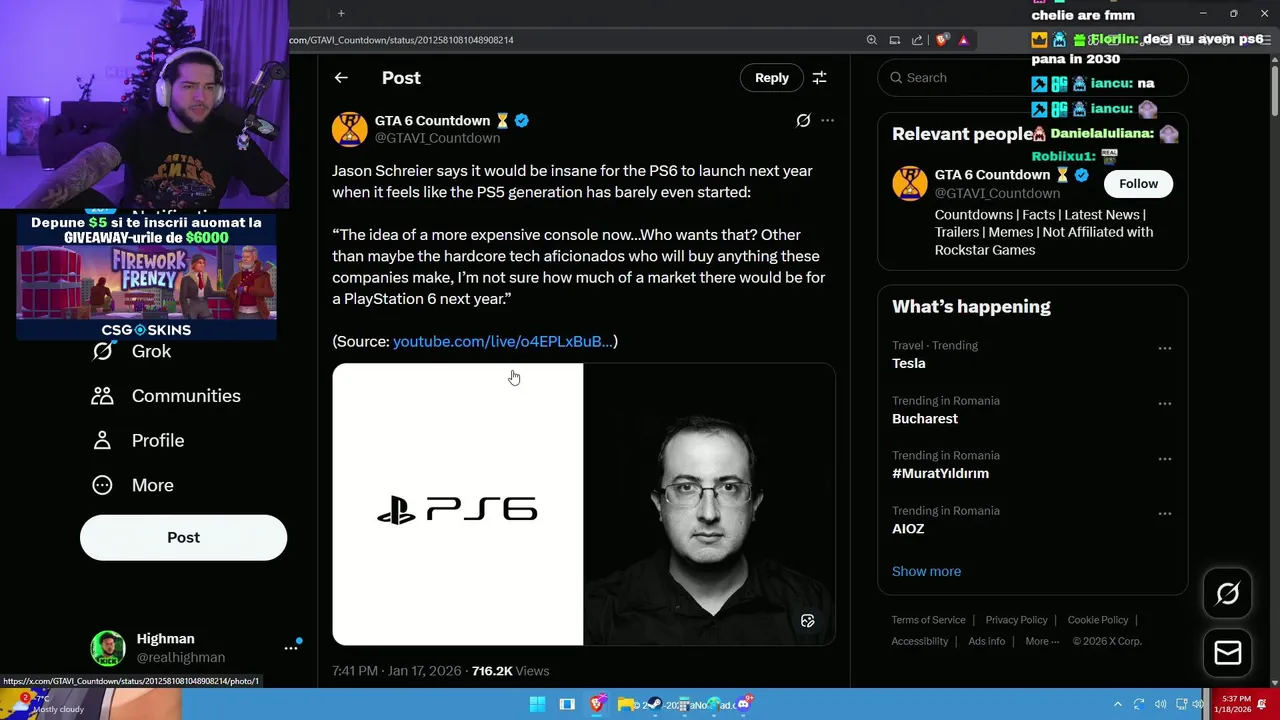1280x720 pixels.
Task: Open Steam from the taskbar
Action: tap(654, 704)
